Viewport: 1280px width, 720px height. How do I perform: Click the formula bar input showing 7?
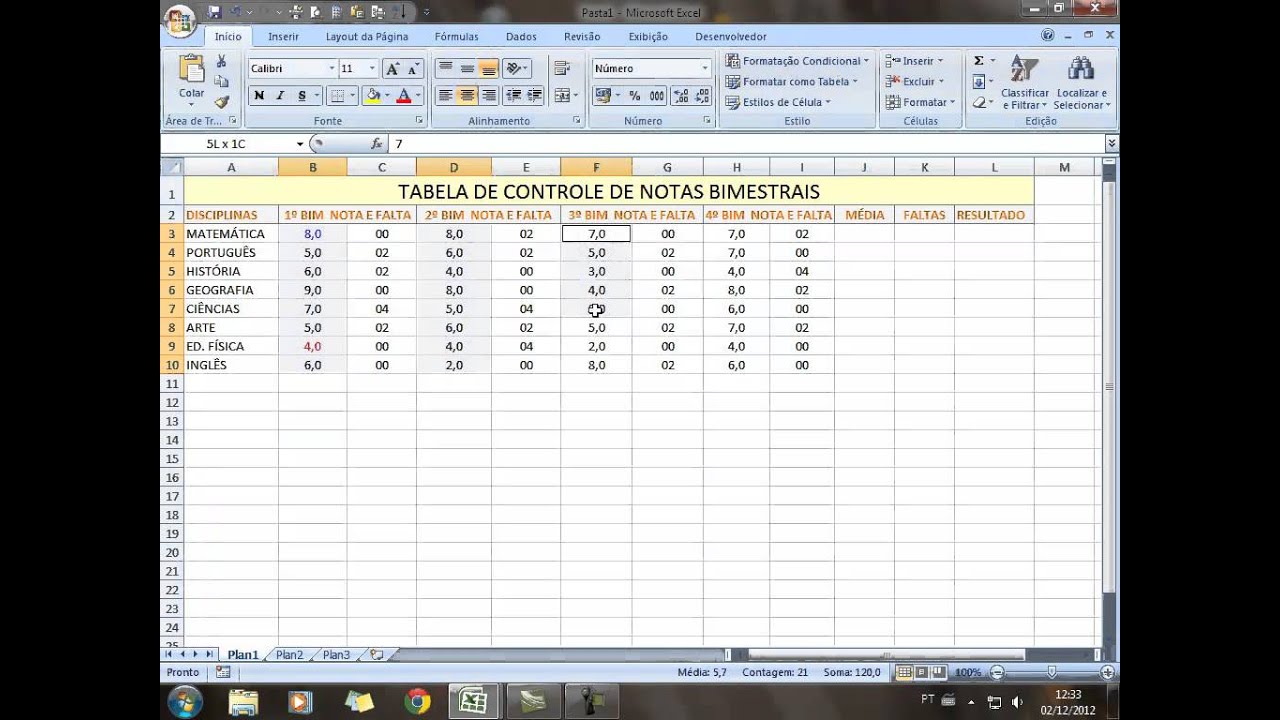pos(746,144)
